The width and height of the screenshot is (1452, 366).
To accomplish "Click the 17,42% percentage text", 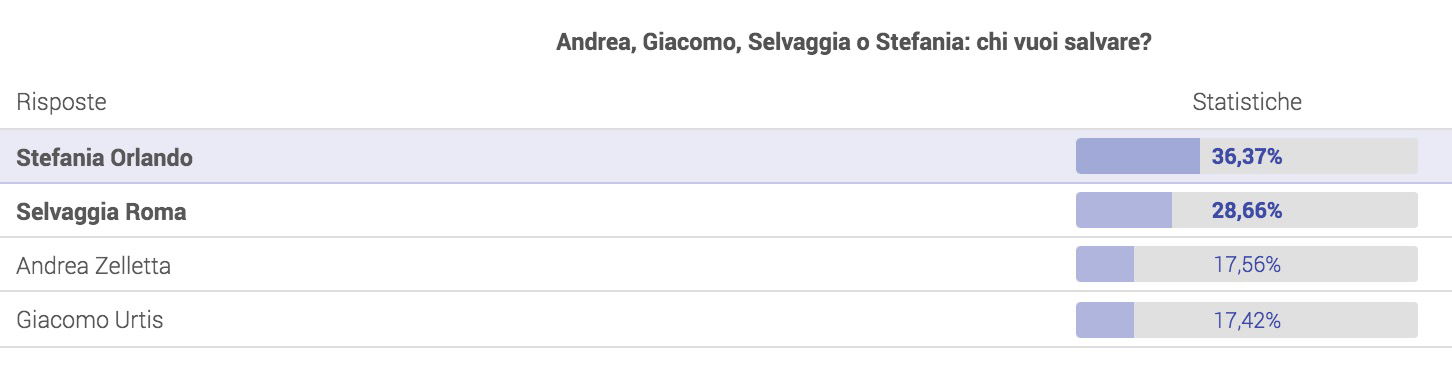I will pyautogui.click(x=1247, y=321).
